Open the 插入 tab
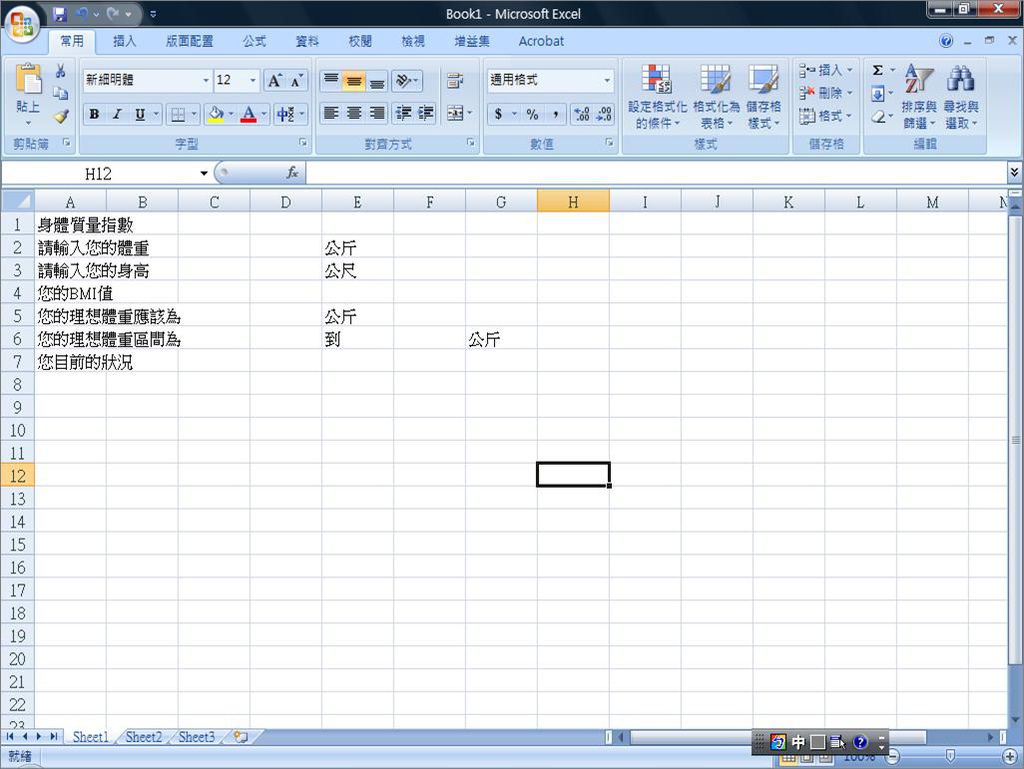 point(125,41)
